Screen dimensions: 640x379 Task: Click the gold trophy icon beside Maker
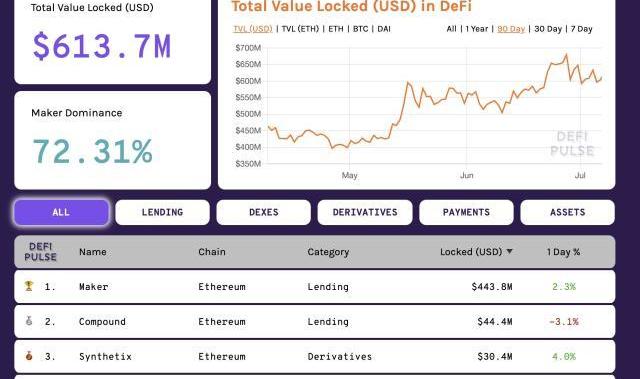(29, 286)
